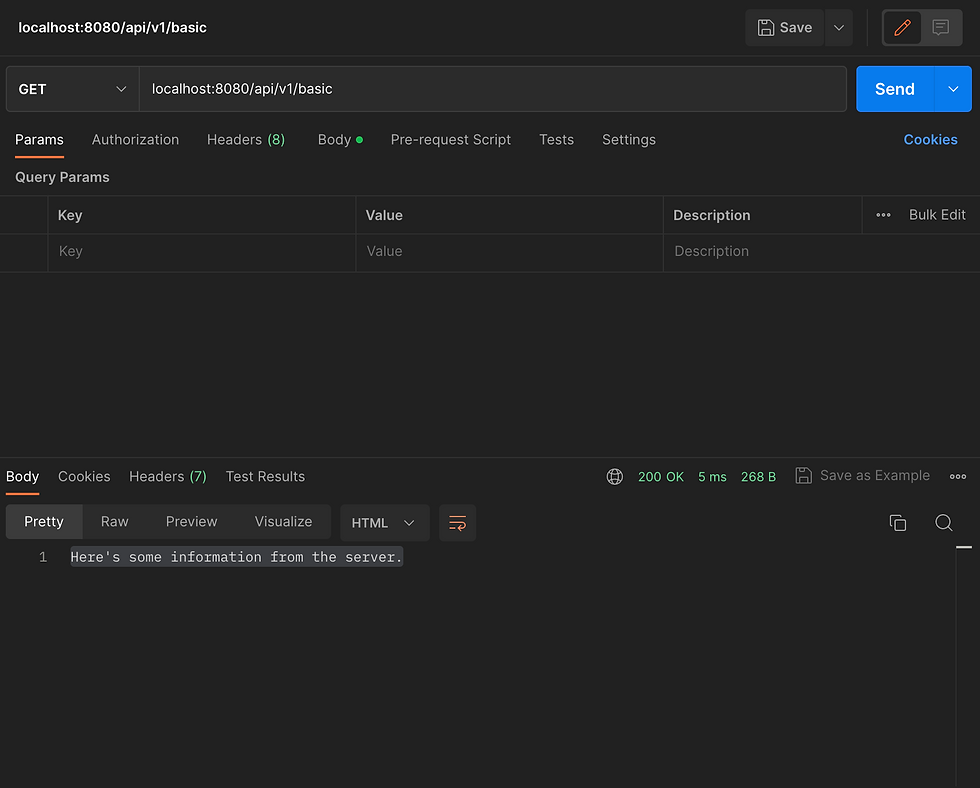
Task: Open the response more options ellipsis
Action: (958, 477)
